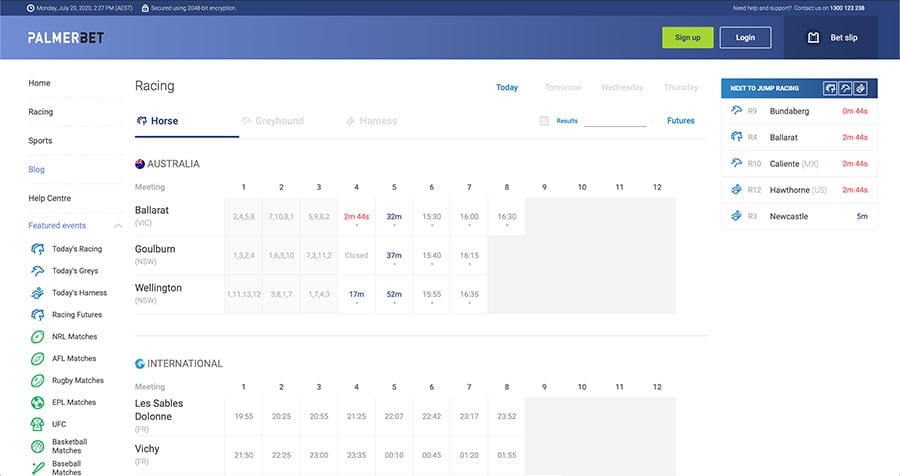Click Baseball Matches bat icon
This screenshot has width=900, height=476.
(37, 468)
